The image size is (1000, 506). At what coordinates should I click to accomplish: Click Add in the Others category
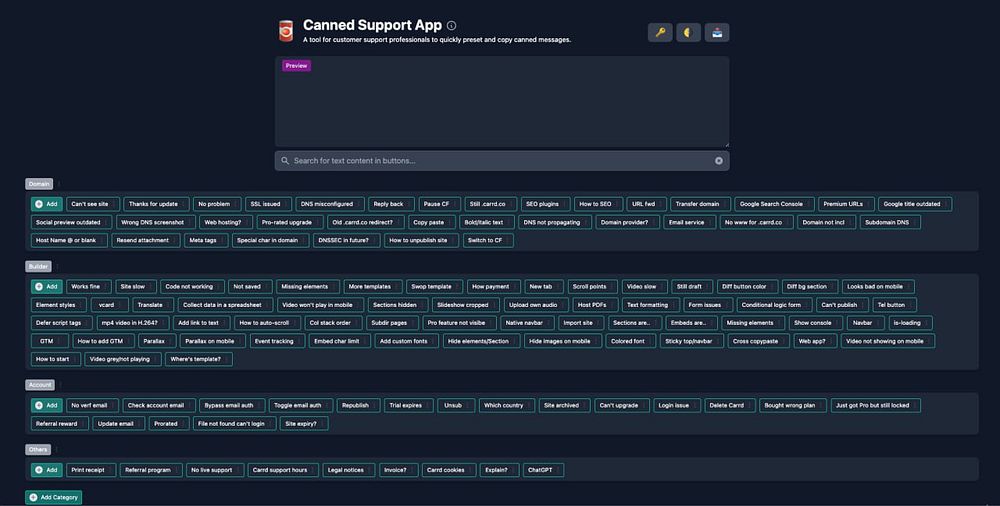pos(47,470)
